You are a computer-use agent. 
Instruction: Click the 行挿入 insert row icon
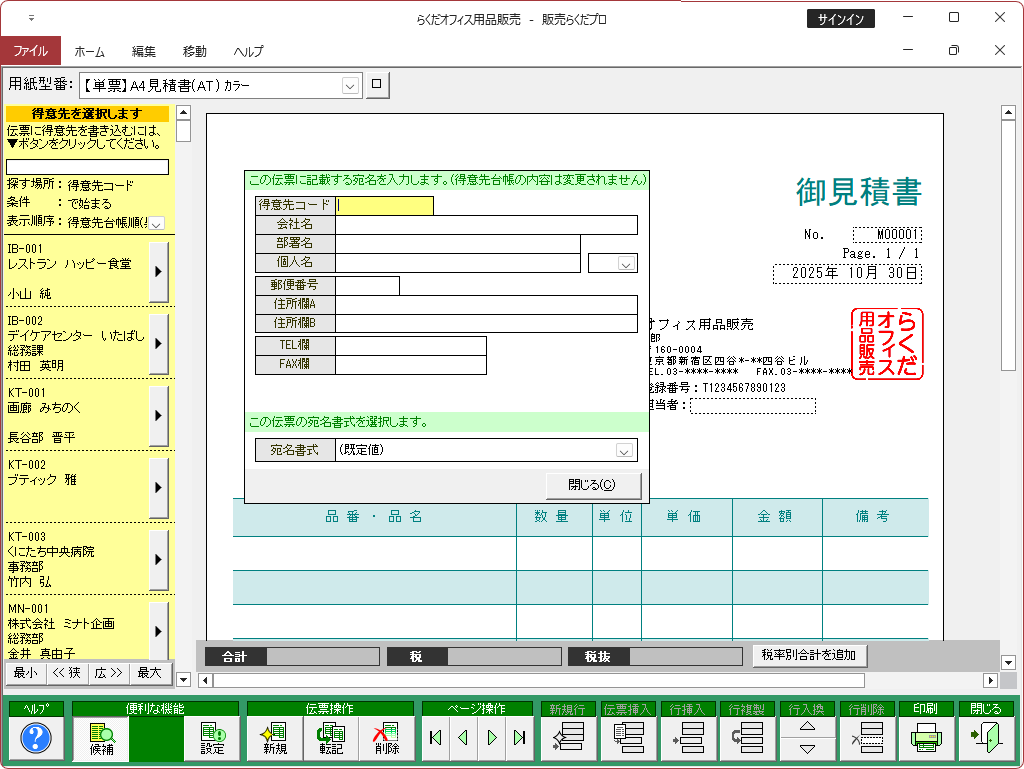pyautogui.click(x=688, y=738)
